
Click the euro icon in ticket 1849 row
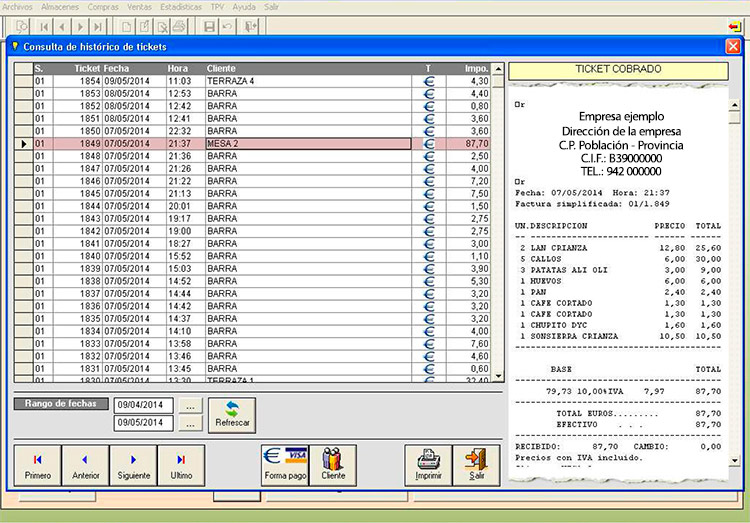point(429,144)
